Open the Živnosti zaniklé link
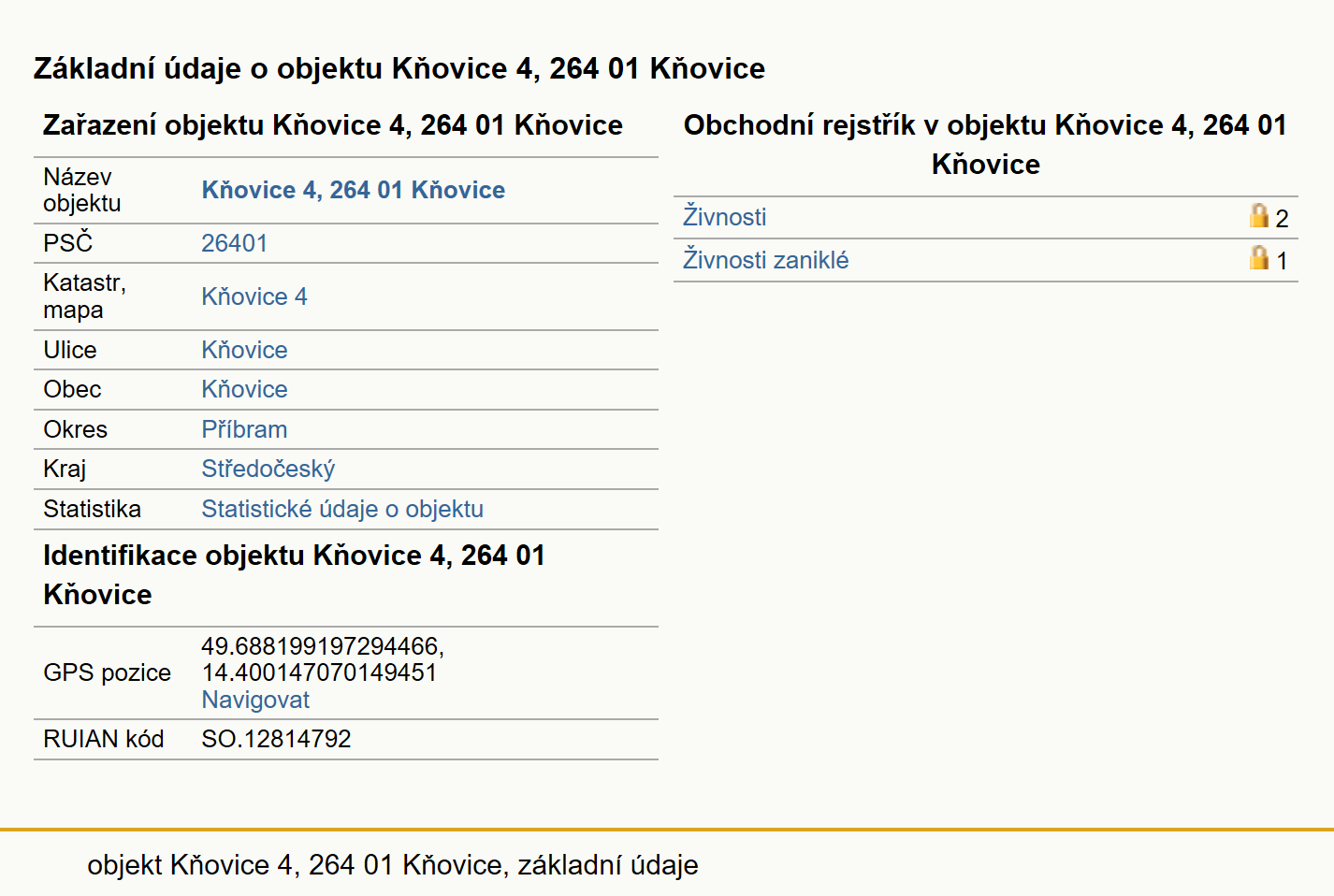The height and width of the screenshot is (896, 1334). click(x=765, y=260)
